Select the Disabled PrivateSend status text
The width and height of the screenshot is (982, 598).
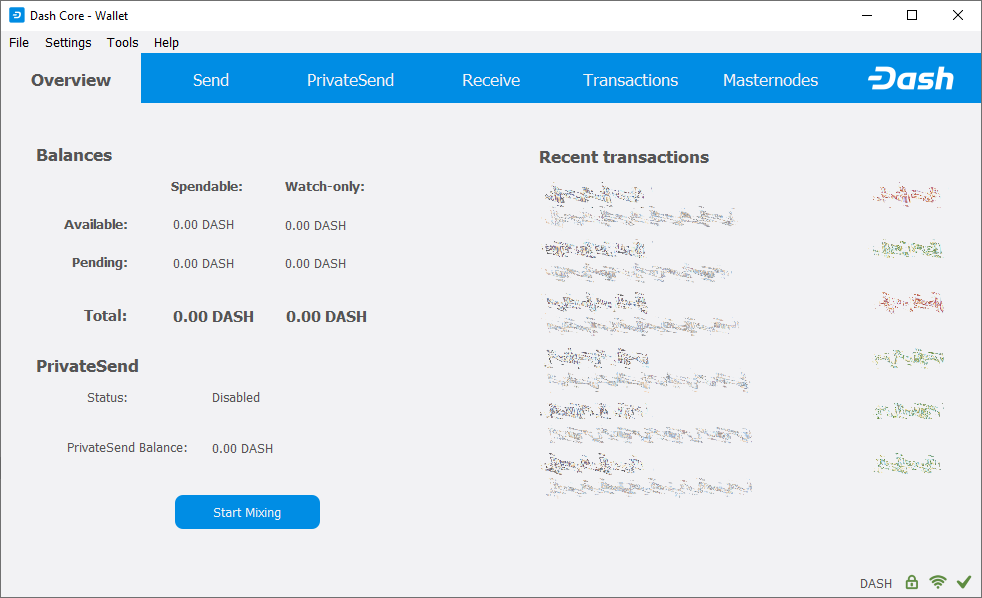click(236, 398)
